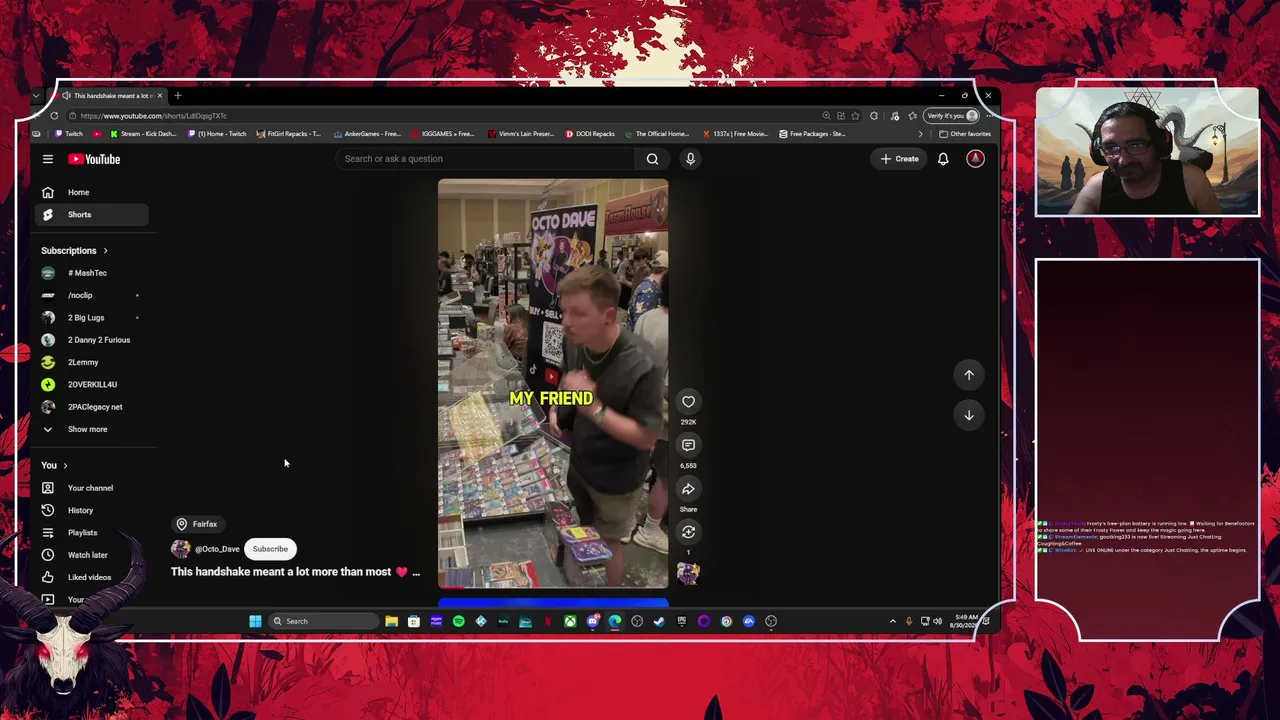
Task: Open a new browser tab
Action: tap(178, 96)
